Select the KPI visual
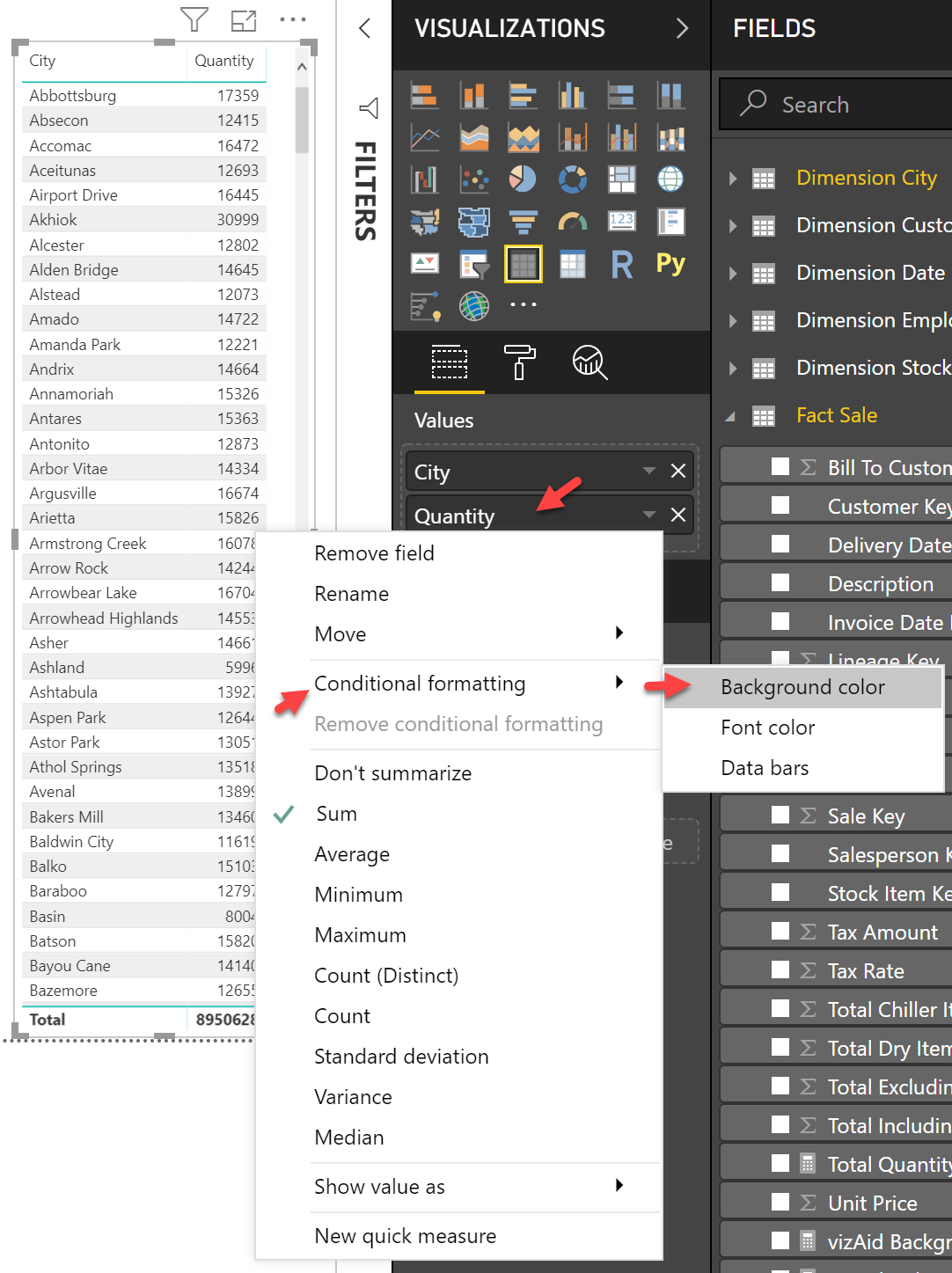952x1273 pixels. pos(425,264)
